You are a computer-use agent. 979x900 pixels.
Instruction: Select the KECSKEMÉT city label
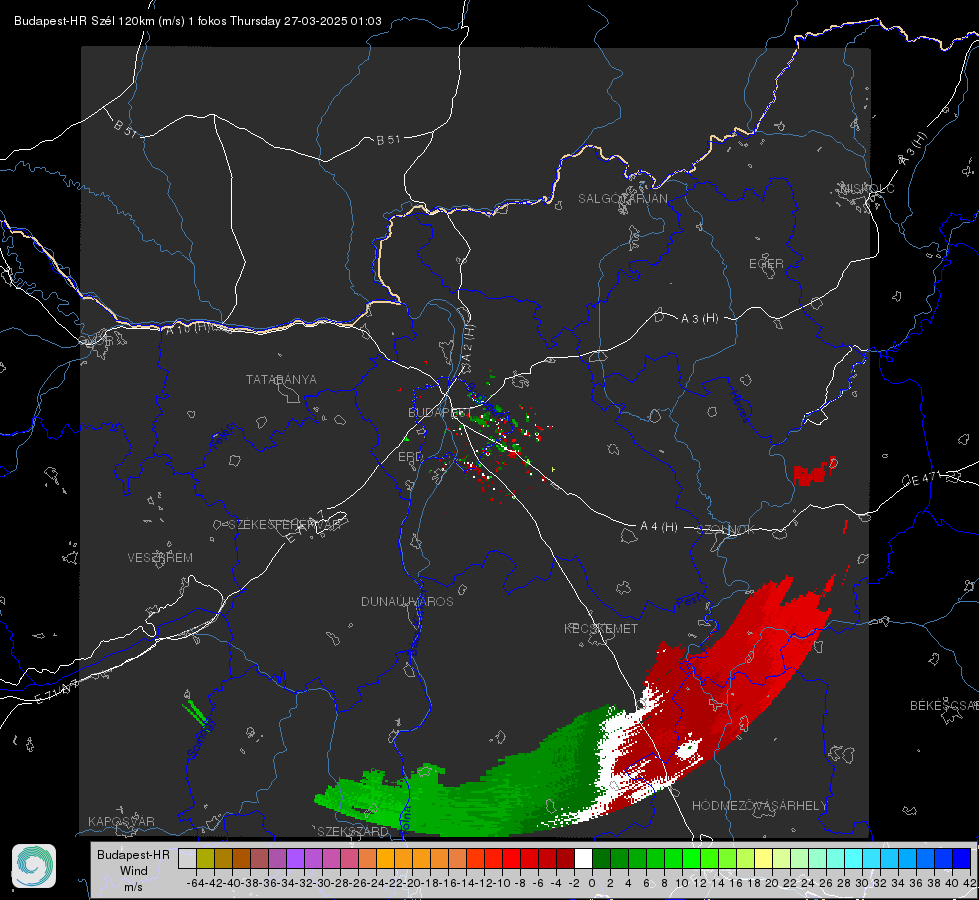coord(601,628)
